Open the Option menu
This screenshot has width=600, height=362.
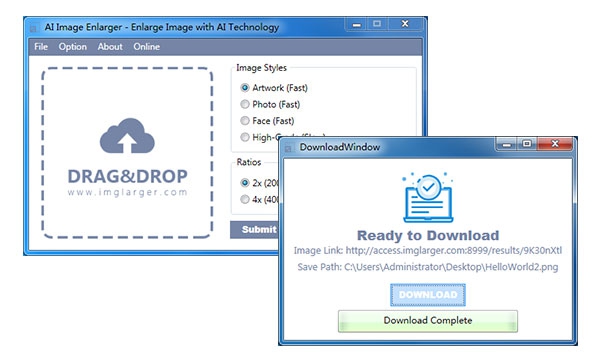(x=73, y=47)
